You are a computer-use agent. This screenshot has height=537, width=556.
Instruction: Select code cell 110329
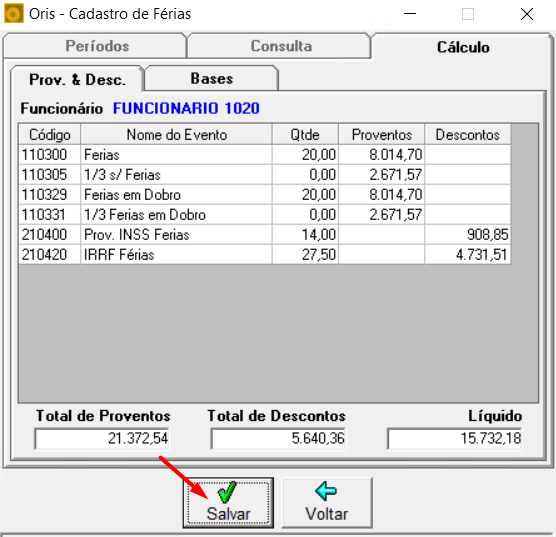pyautogui.click(x=50, y=194)
